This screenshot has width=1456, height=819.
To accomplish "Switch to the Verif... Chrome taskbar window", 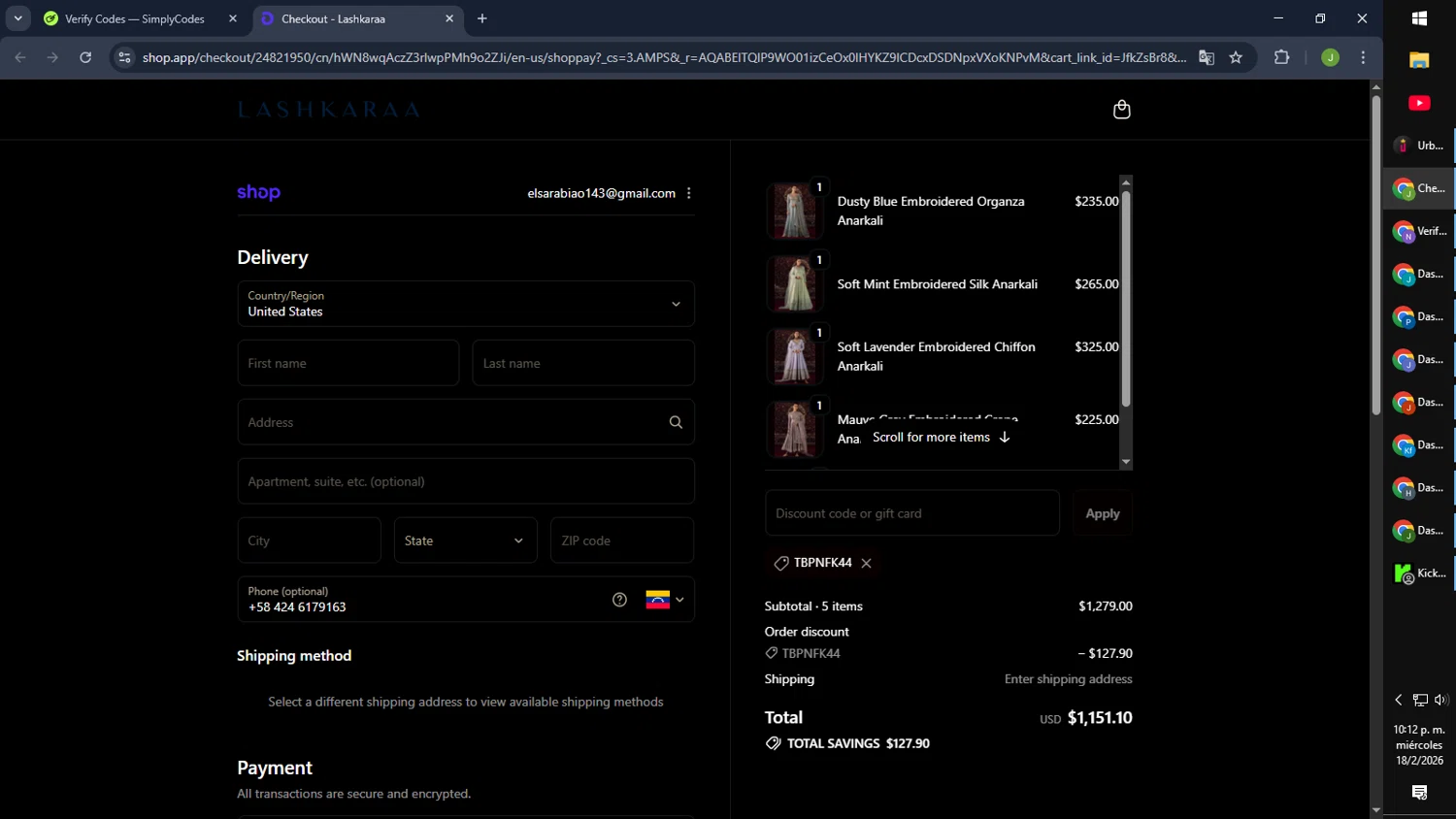I will pos(1419,231).
